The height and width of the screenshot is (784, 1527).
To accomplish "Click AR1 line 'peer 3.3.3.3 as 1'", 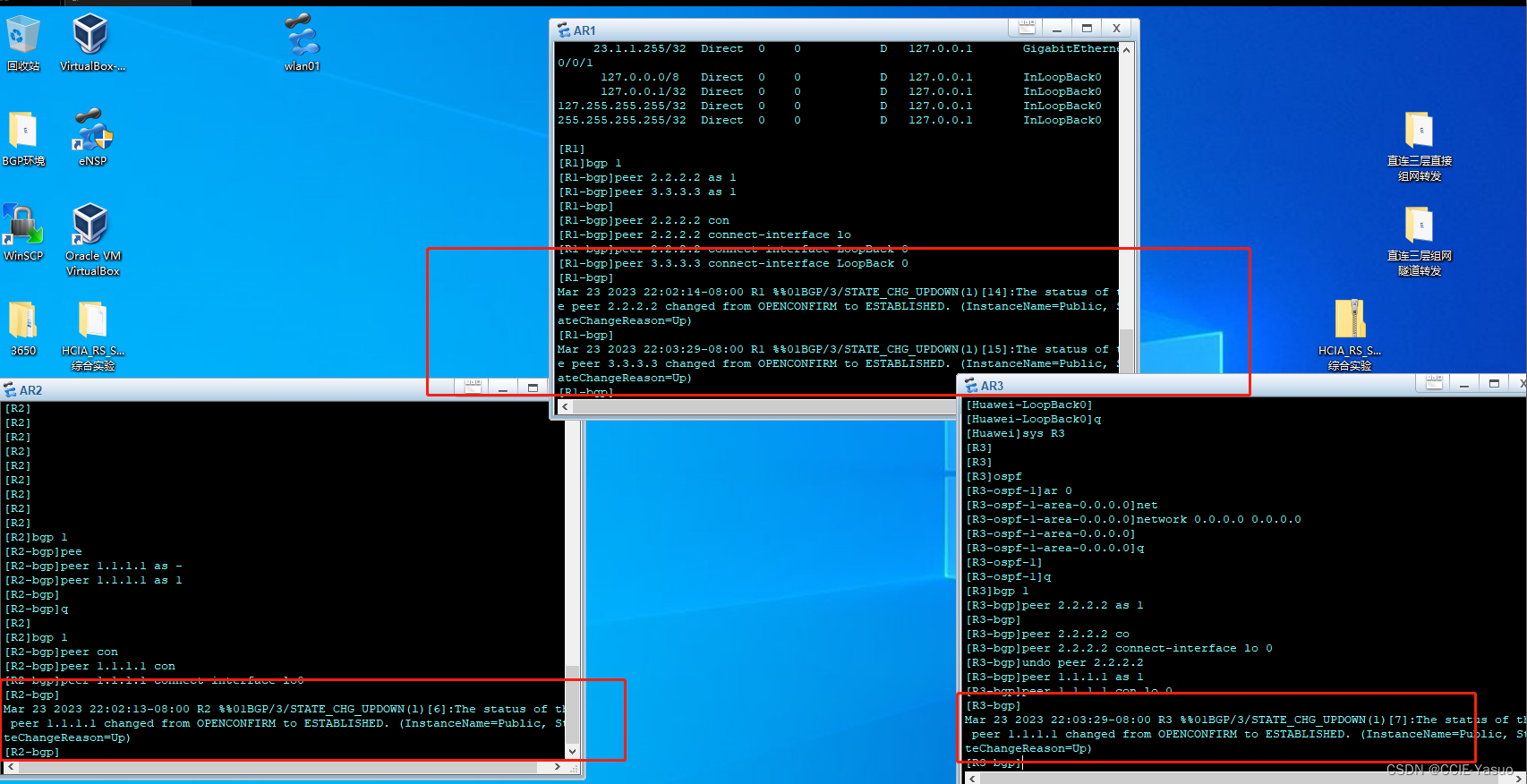I will point(647,192).
